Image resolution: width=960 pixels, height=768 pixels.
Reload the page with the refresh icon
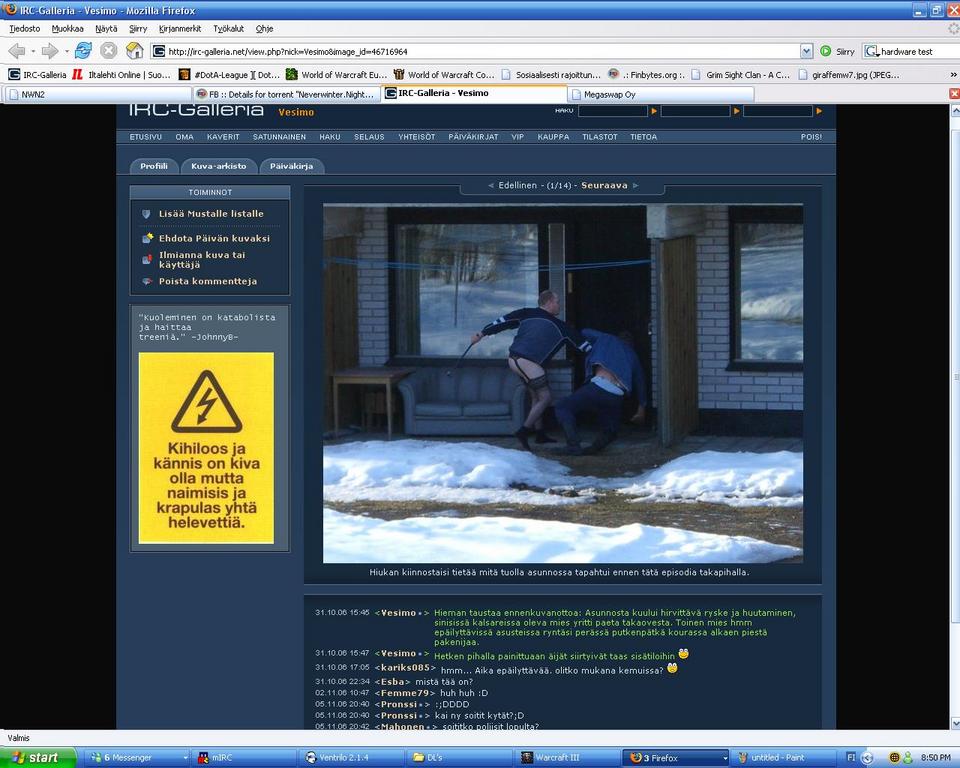click(x=83, y=51)
